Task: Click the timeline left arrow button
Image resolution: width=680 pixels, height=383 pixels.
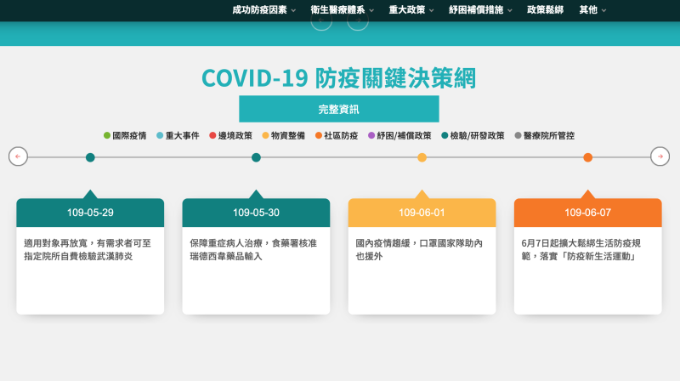Action: pos(18,157)
